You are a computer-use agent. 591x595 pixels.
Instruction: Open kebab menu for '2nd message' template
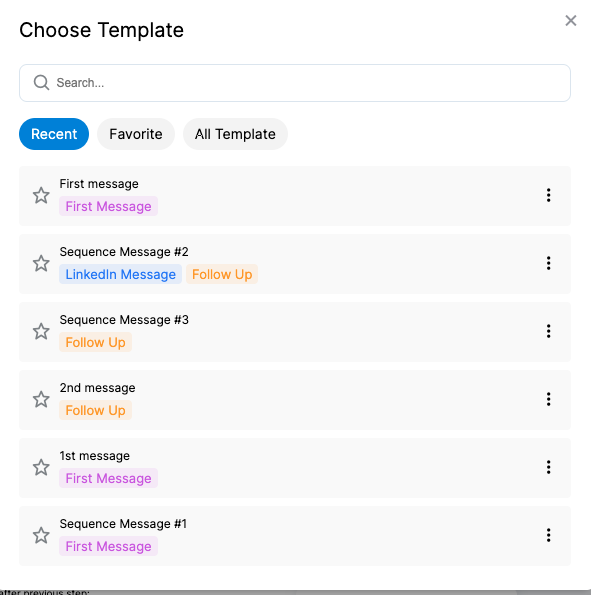coord(548,399)
